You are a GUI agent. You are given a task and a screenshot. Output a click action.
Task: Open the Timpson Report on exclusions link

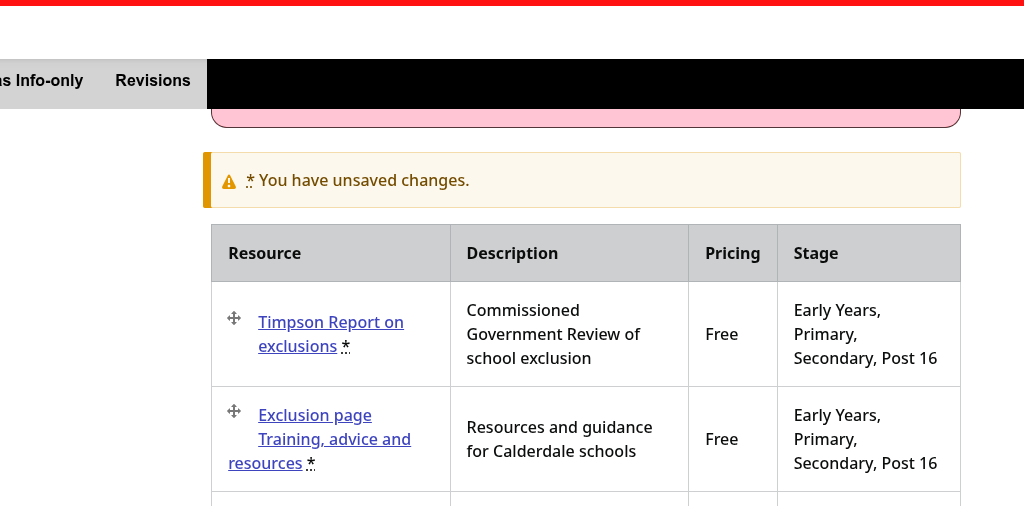[330, 334]
